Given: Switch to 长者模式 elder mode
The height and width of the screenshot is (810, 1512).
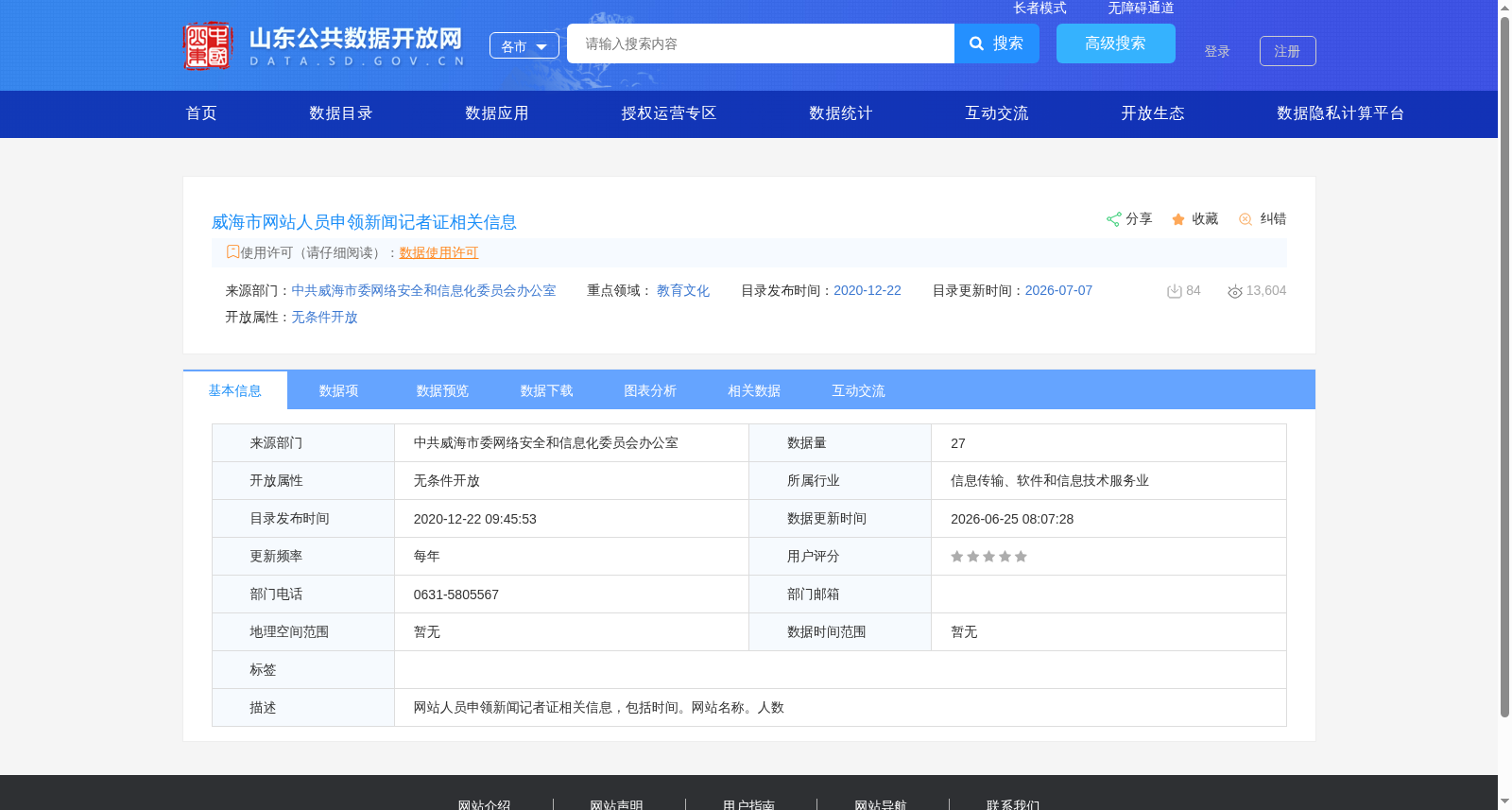Looking at the screenshot, I should (1039, 8).
